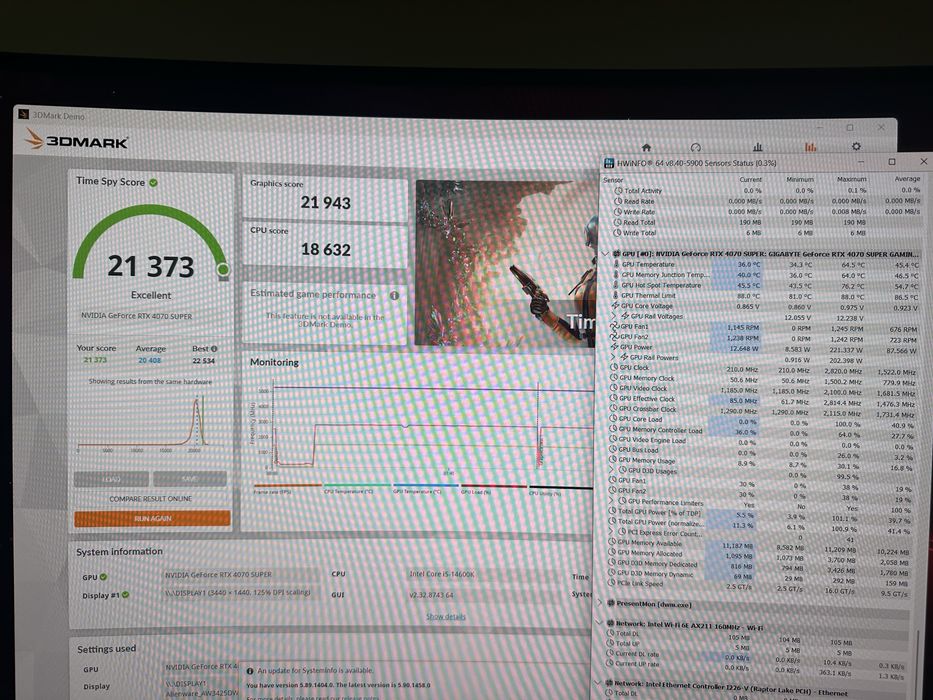Open the 3DMark Stress Tests bar-chart icon
Screen dimensions: 933x700
(x=757, y=146)
